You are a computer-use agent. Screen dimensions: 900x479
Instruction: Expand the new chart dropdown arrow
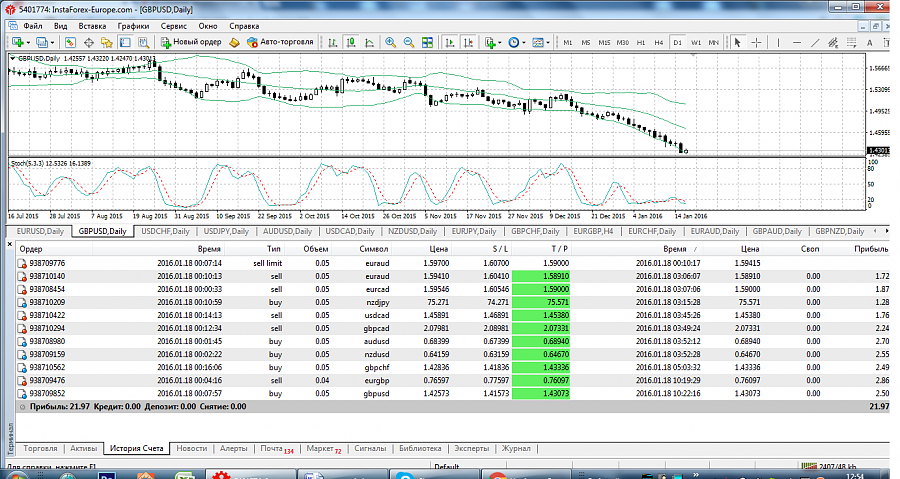(28, 42)
